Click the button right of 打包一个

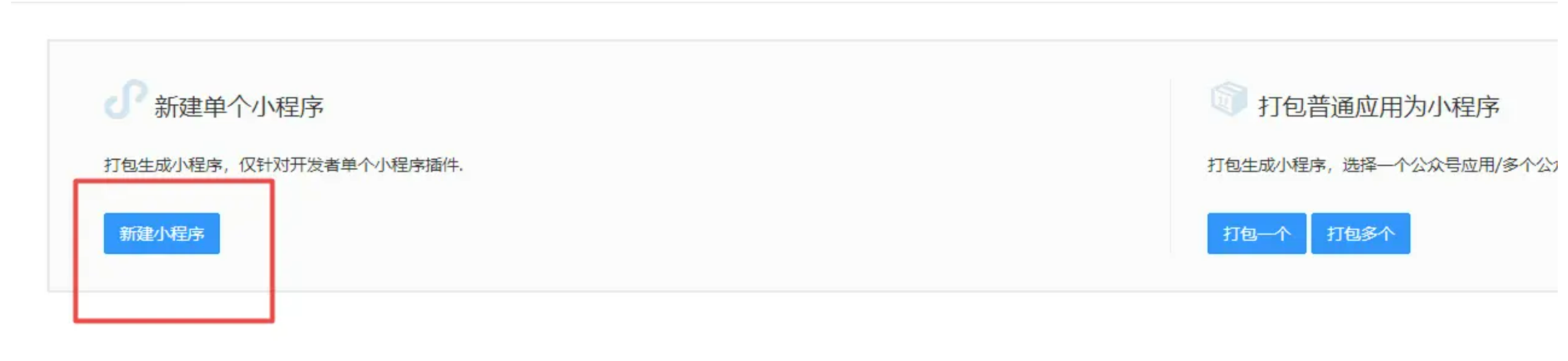[x=1361, y=234]
